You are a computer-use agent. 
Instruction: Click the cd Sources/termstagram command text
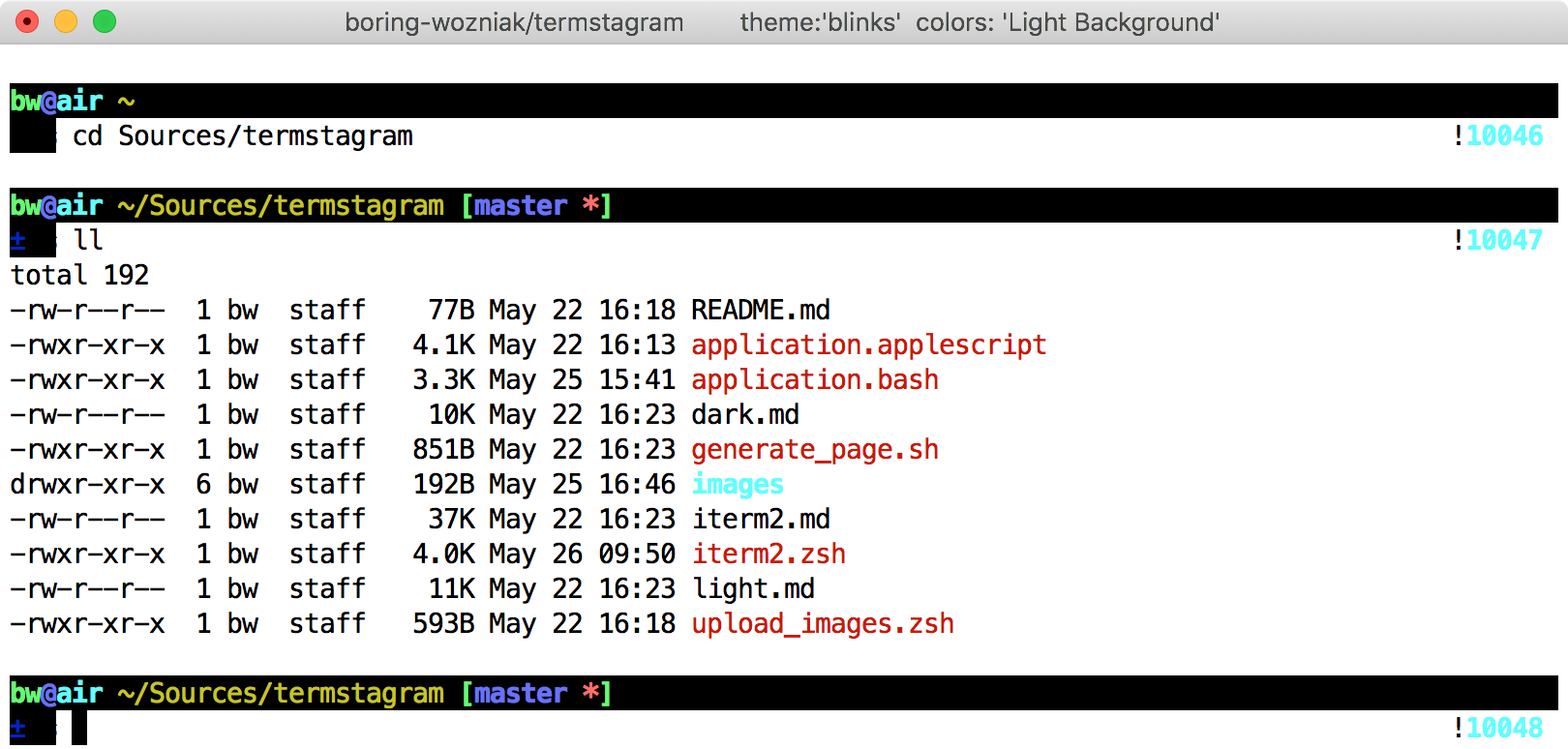tap(242, 135)
